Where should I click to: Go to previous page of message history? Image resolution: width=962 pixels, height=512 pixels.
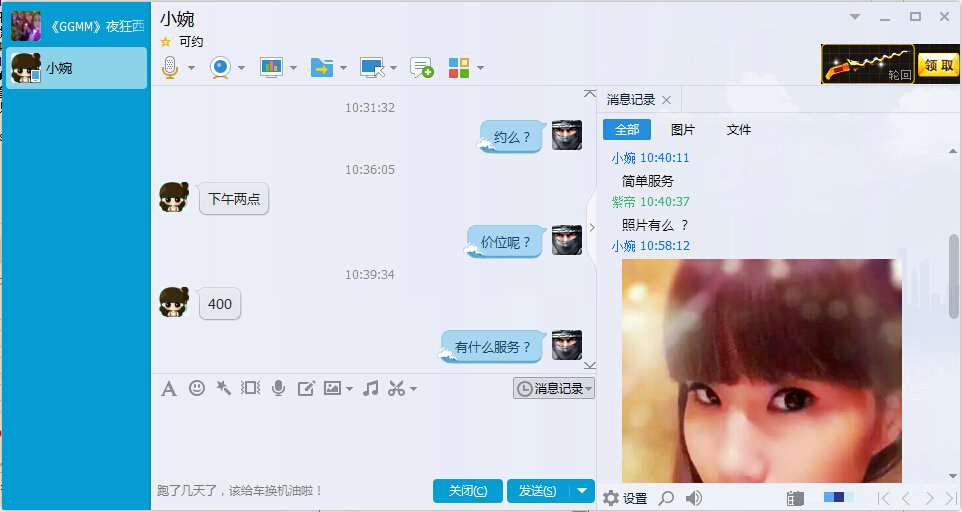tap(906, 498)
